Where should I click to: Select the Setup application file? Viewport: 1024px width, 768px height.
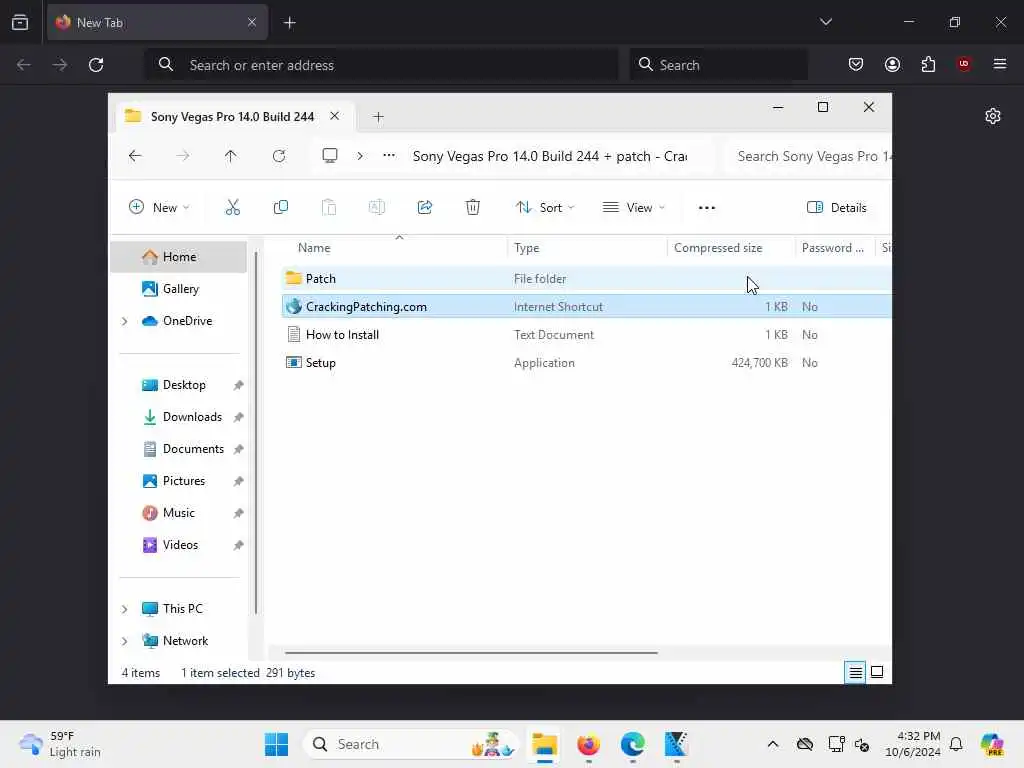586,363
